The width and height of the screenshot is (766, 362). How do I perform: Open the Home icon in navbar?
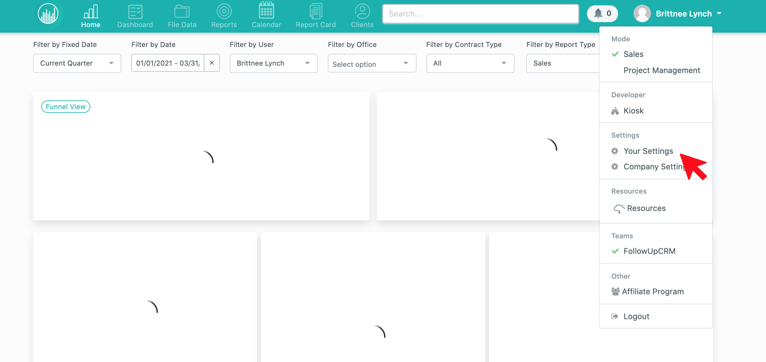click(90, 12)
